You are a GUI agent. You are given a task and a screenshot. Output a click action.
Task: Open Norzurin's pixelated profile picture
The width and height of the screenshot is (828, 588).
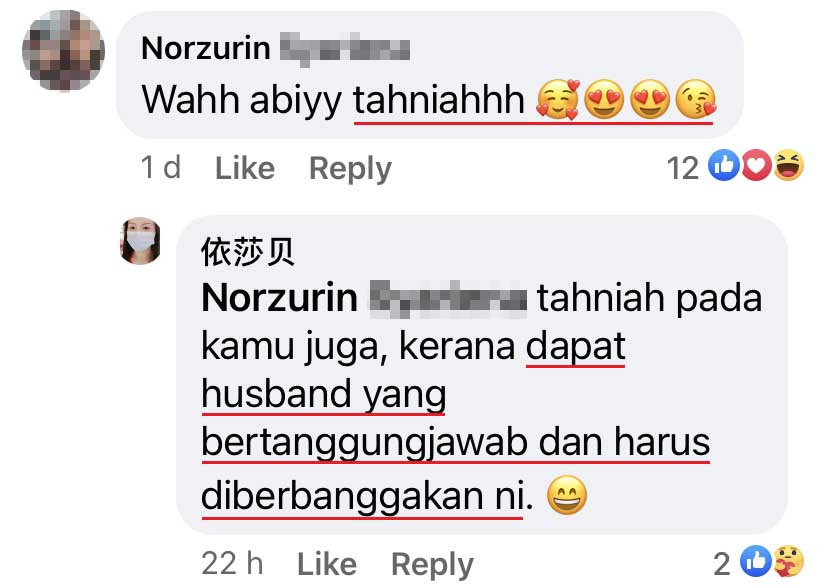pyautogui.click(x=63, y=50)
